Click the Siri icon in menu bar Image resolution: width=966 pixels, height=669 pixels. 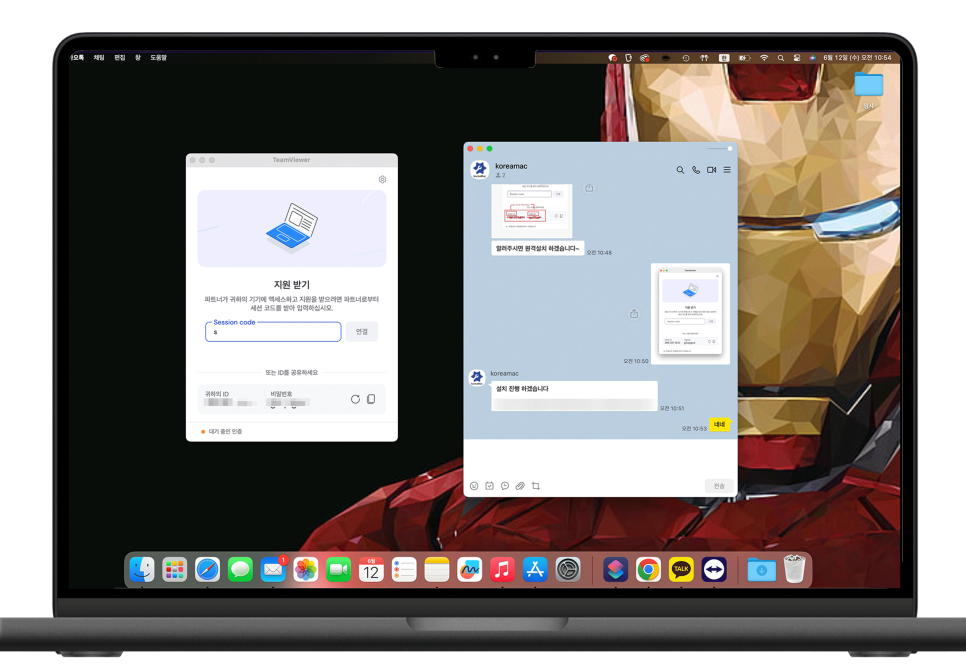[x=813, y=57]
